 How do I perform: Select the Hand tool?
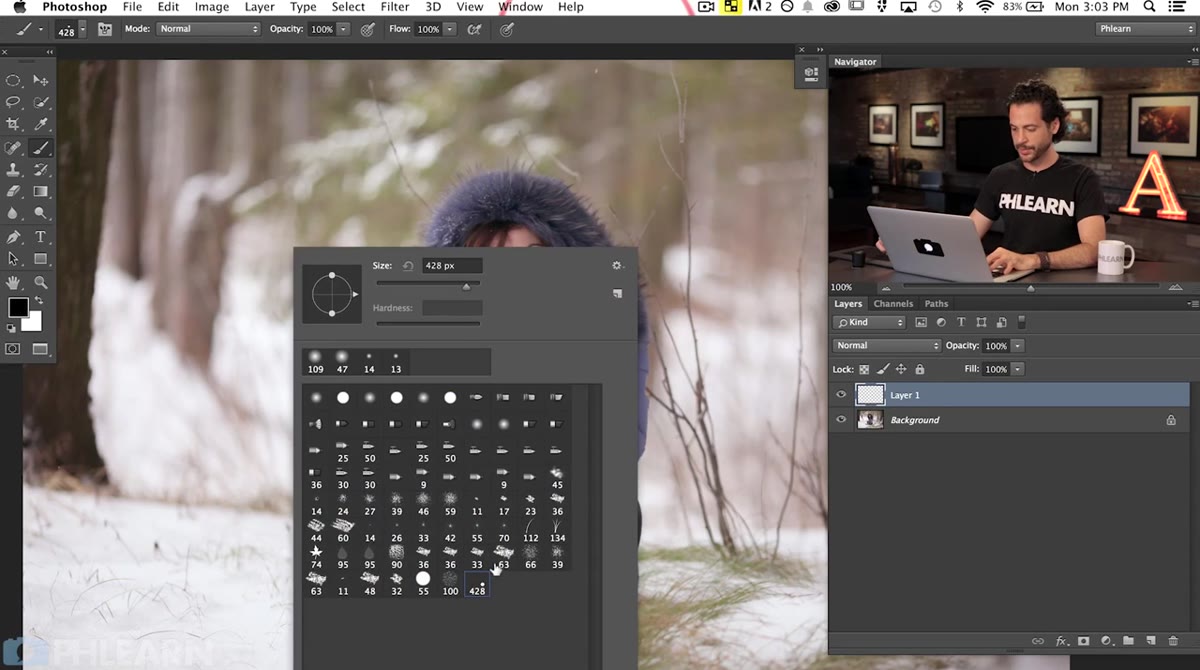pyautogui.click(x=14, y=283)
